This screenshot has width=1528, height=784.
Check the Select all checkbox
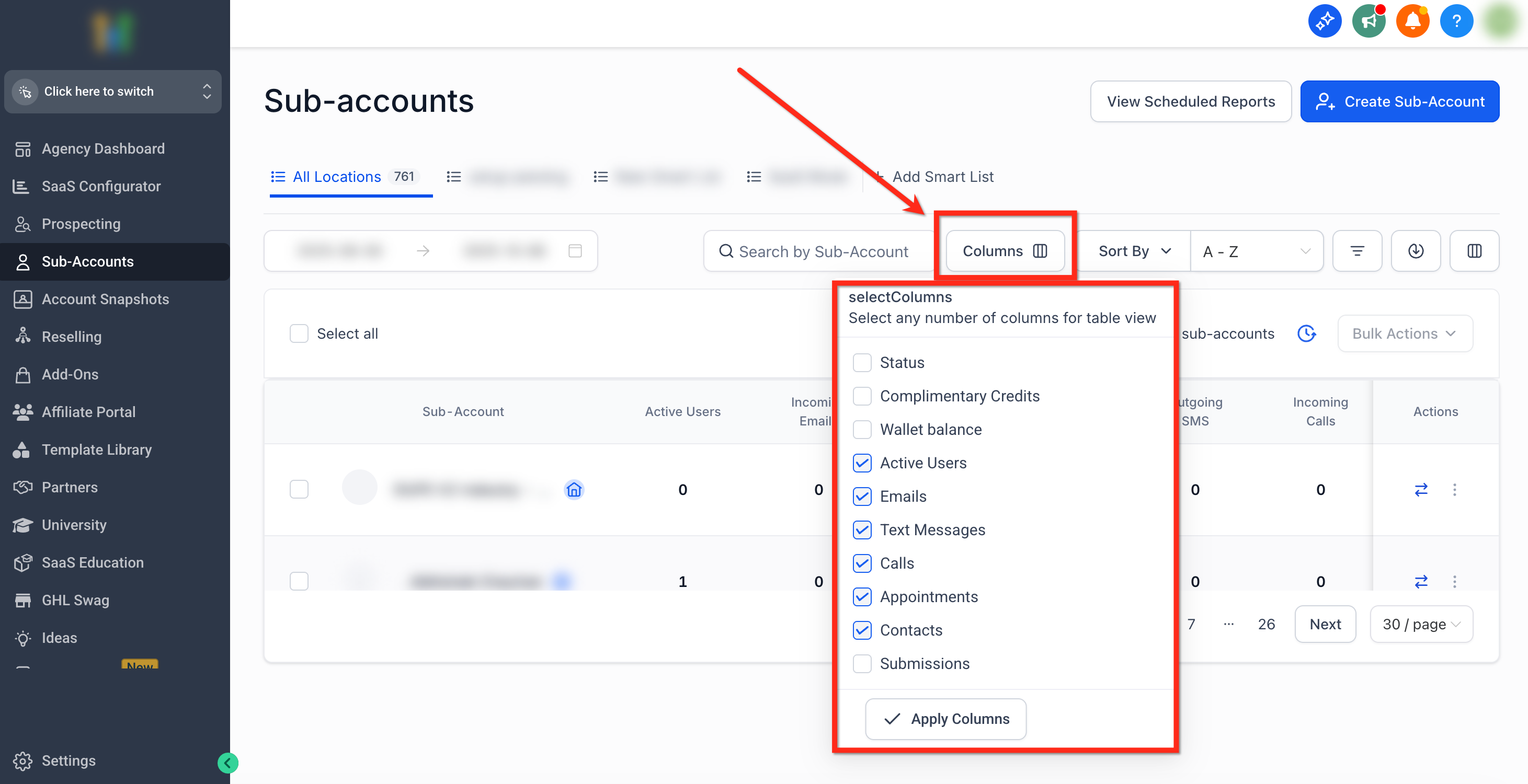[x=299, y=333]
